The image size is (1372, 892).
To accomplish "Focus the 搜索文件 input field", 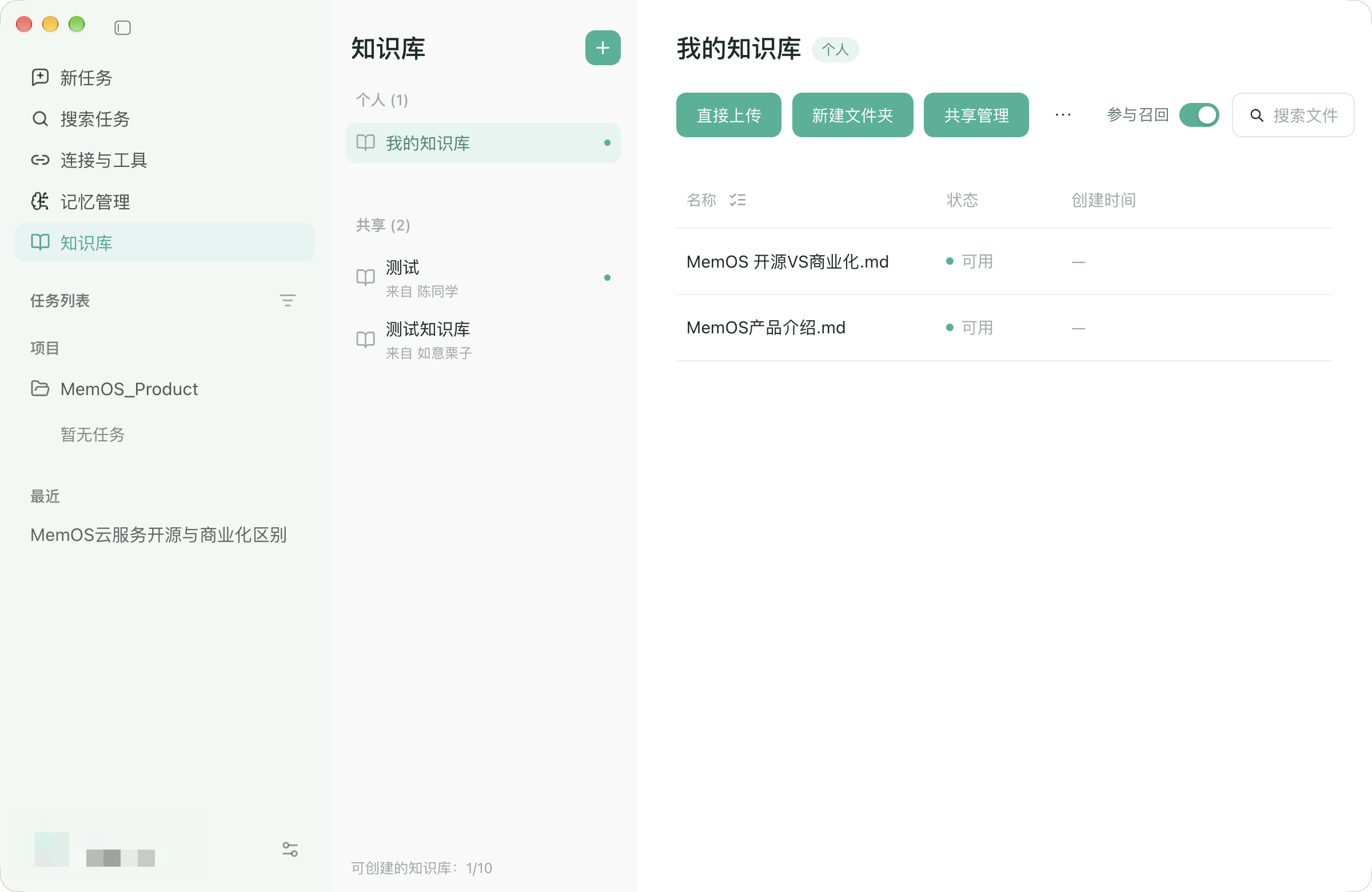I will tap(1293, 116).
